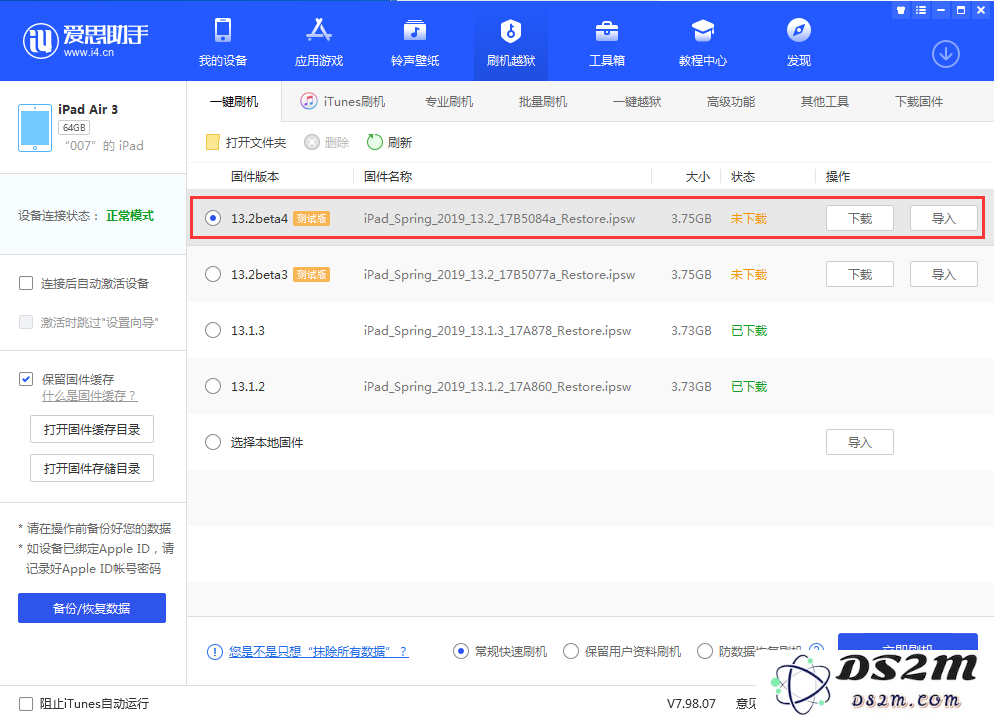This screenshot has height=718, width=994.
Task: Open 打开固件存储目录 button
Action: click(92, 468)
